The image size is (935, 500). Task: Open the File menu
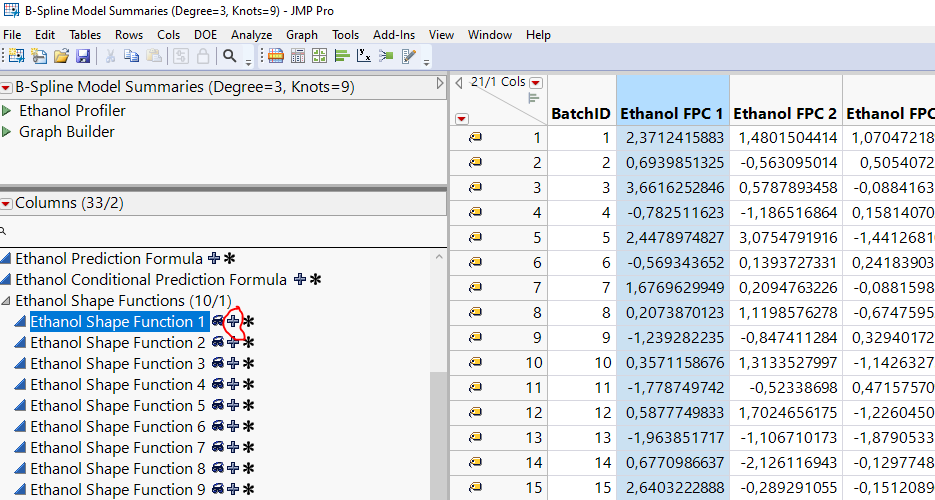coord(12,35)
